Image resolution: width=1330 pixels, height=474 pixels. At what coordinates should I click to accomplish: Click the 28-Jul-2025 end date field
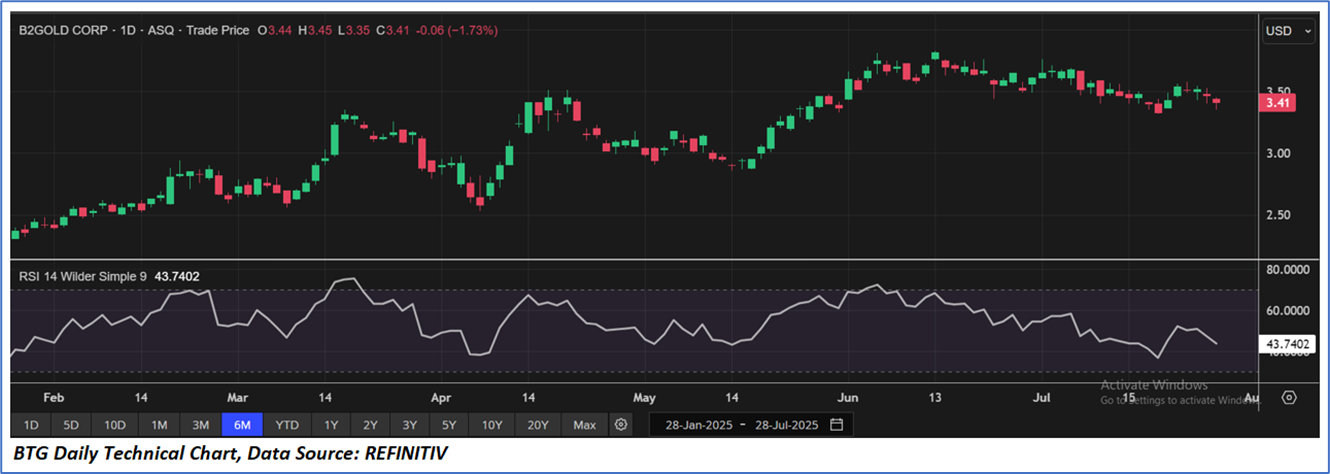pyautogui.click(x=785, y=425)
